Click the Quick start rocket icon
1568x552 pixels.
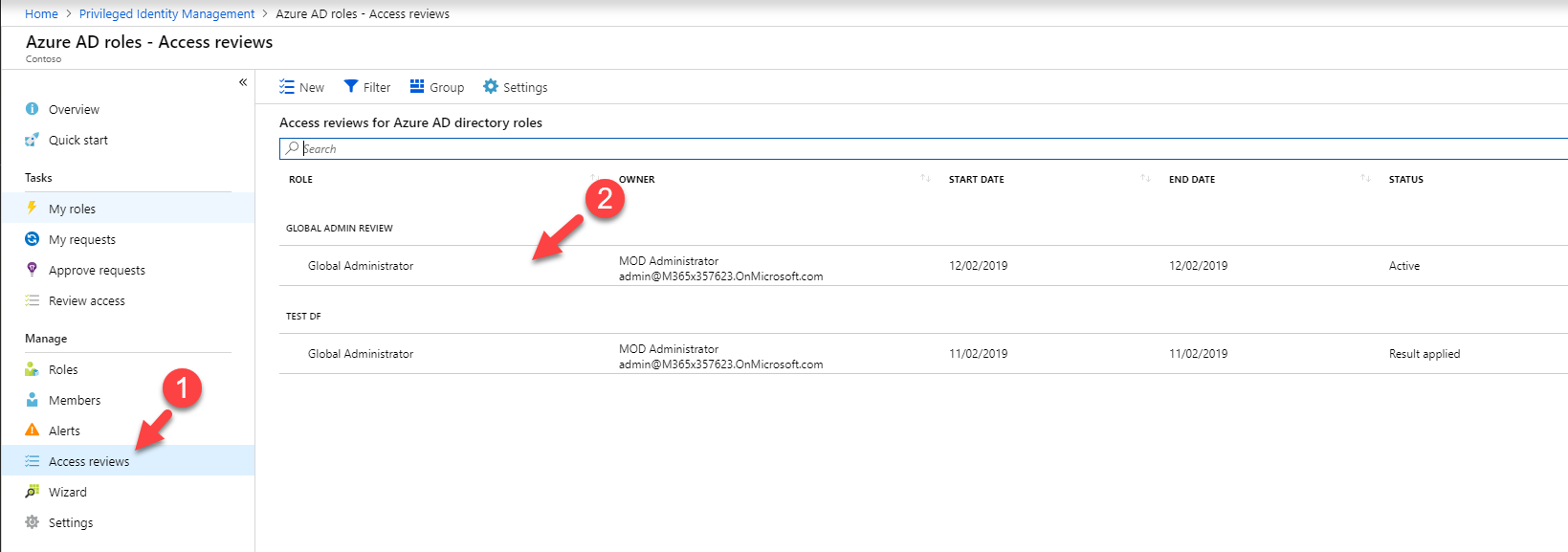tap(32, 140)
